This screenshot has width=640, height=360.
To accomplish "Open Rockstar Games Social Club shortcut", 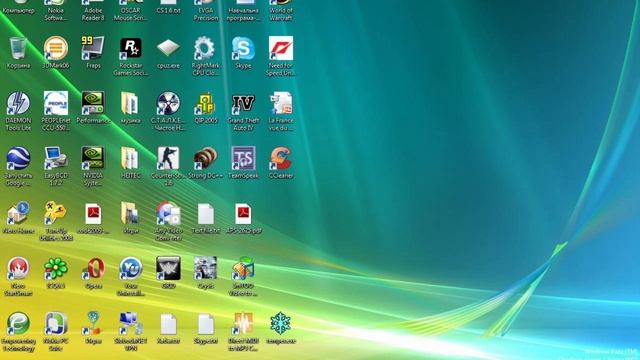I will (x=130, y=48).
